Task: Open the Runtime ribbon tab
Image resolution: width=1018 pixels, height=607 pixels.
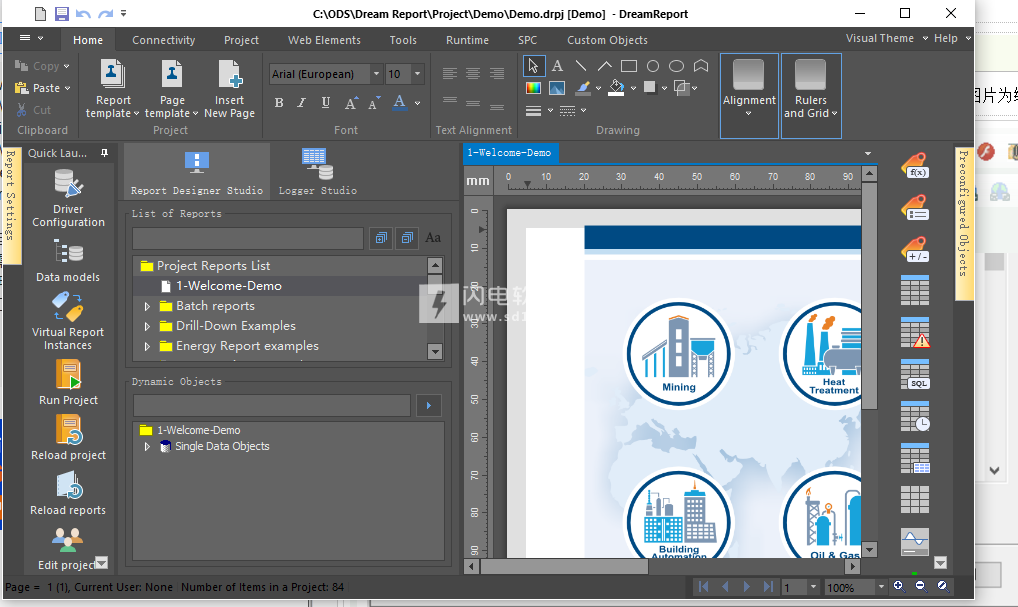Action: pos(467,40)
